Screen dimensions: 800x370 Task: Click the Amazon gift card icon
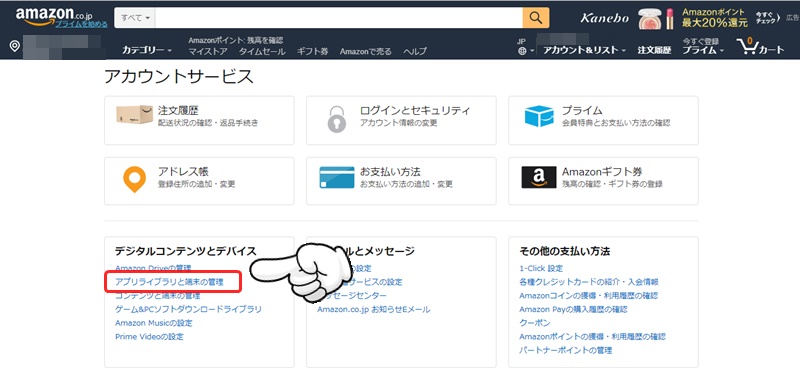tap(539, 178)
